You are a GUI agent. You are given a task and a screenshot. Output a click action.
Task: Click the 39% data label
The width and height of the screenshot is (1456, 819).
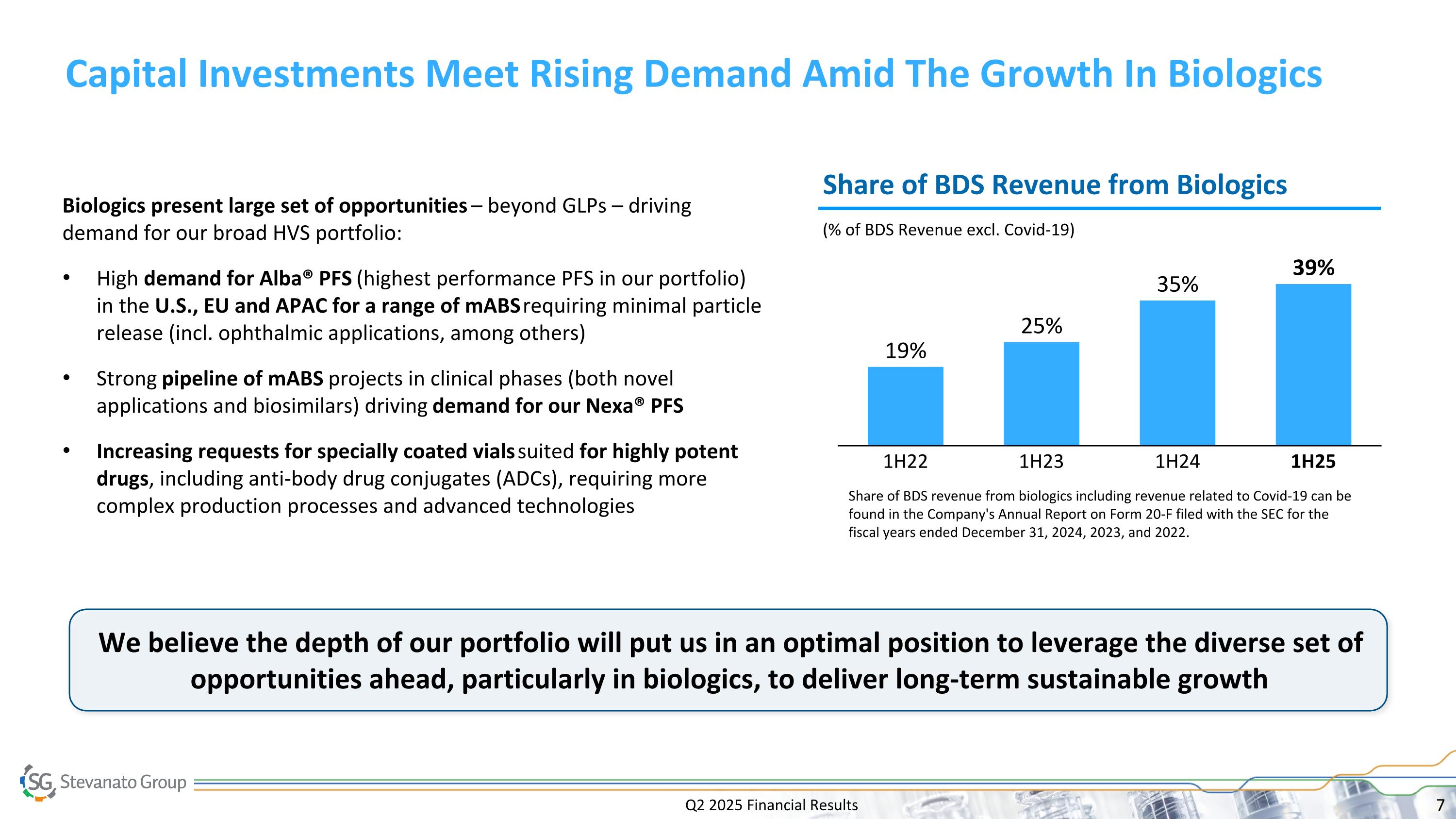1313,267
